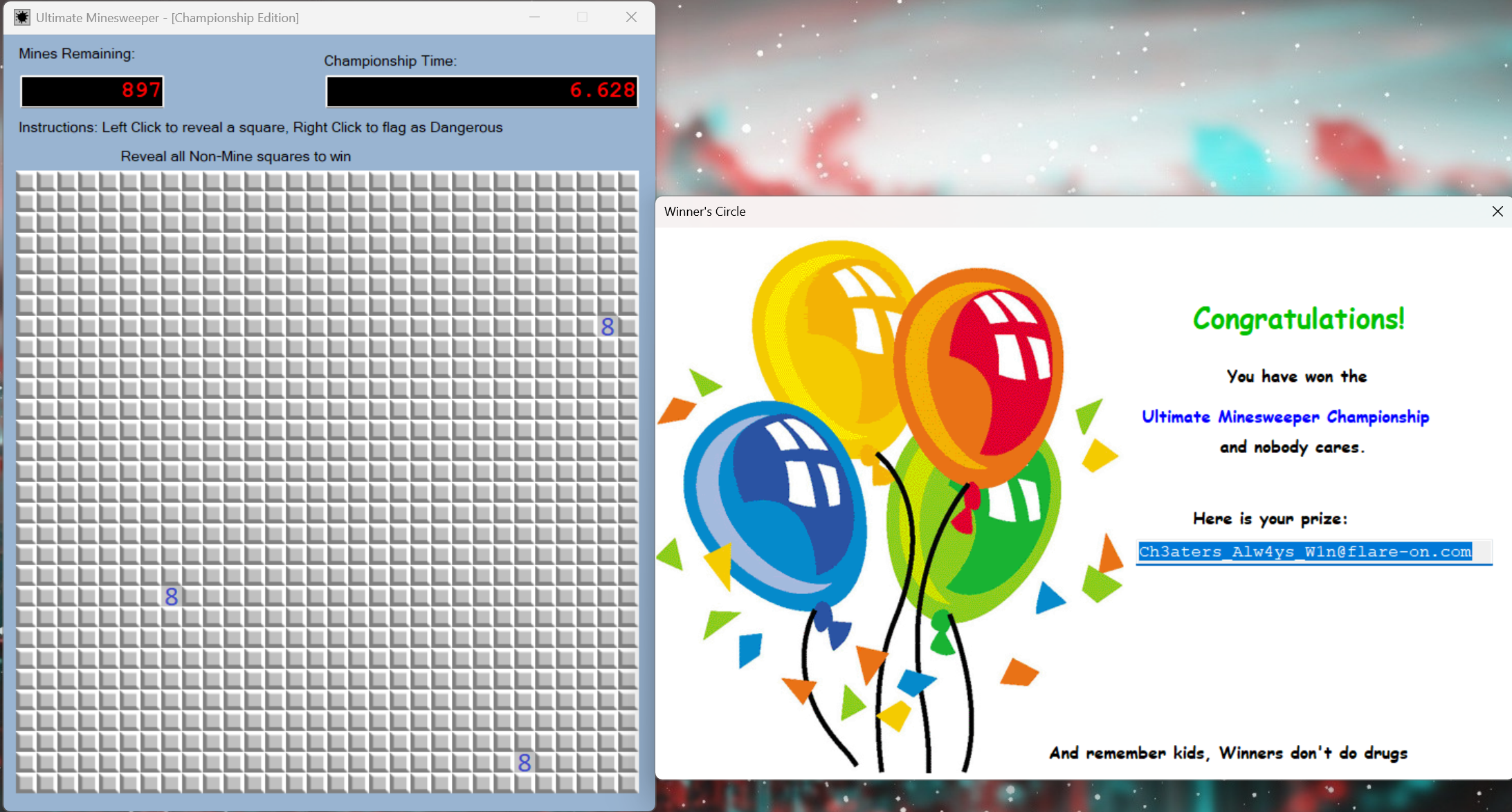Reveal the bottom-right corner square of grid

coord(628,783)
